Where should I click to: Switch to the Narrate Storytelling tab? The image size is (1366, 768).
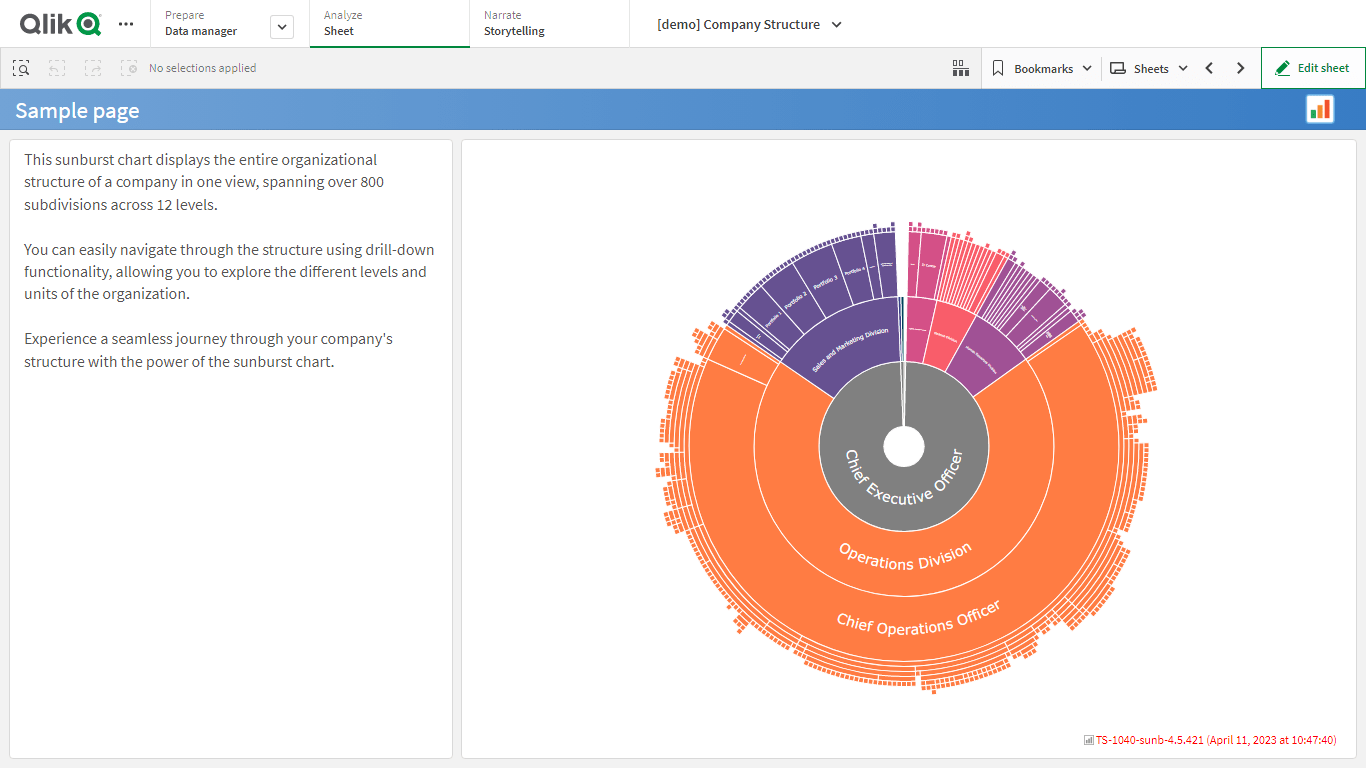[513, 23]
